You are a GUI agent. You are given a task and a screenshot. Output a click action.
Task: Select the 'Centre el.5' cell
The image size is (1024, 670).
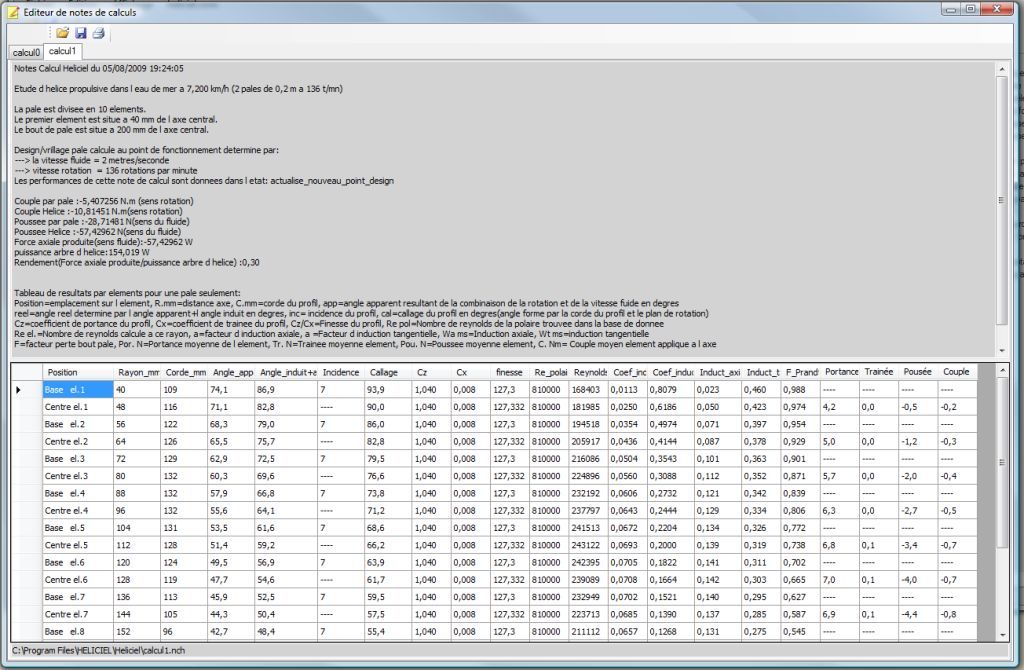pyautogui.click(x=78, y=545)
